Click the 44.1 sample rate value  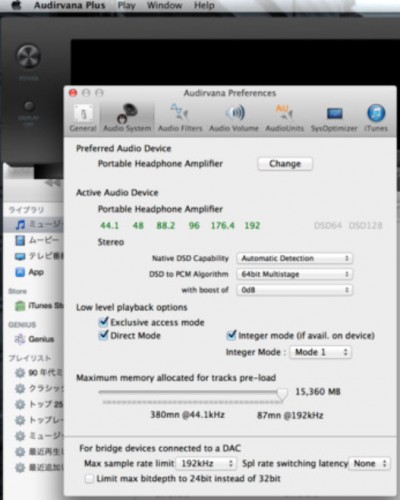tap(110, 226)
